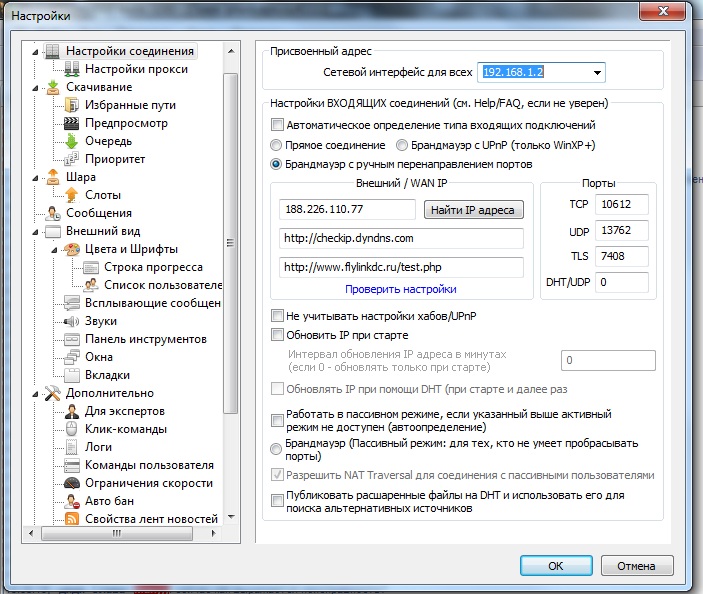
Task: Click the Шара upload icon
Action: (53, 177)
